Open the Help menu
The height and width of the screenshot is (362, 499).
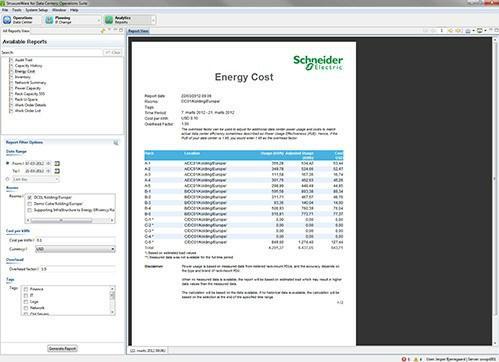coord(74,10)
